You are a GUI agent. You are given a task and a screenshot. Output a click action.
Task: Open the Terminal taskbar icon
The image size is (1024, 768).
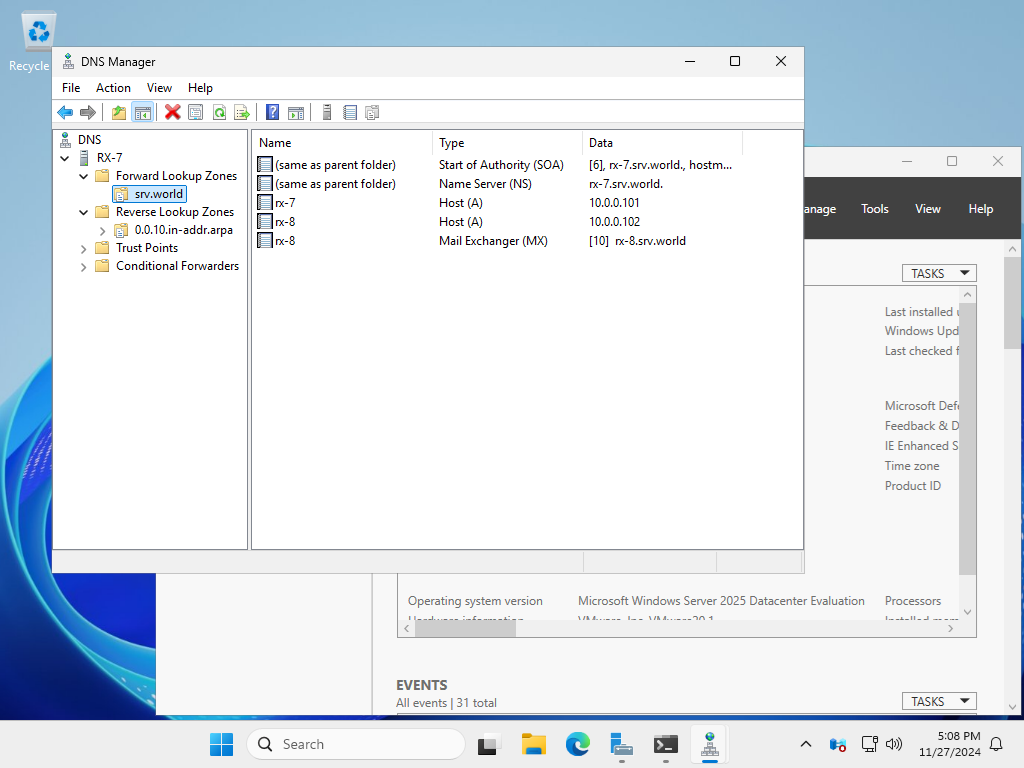tap(665, 744)
